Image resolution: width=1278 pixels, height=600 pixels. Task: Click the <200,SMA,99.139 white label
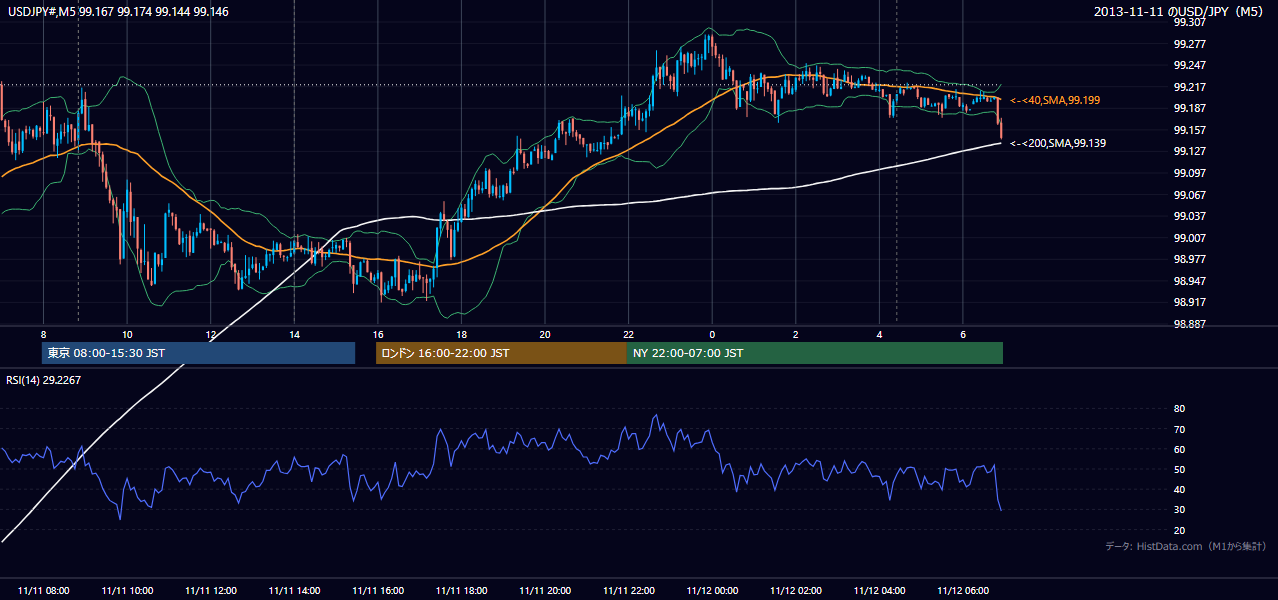[x=1058, y=143]
